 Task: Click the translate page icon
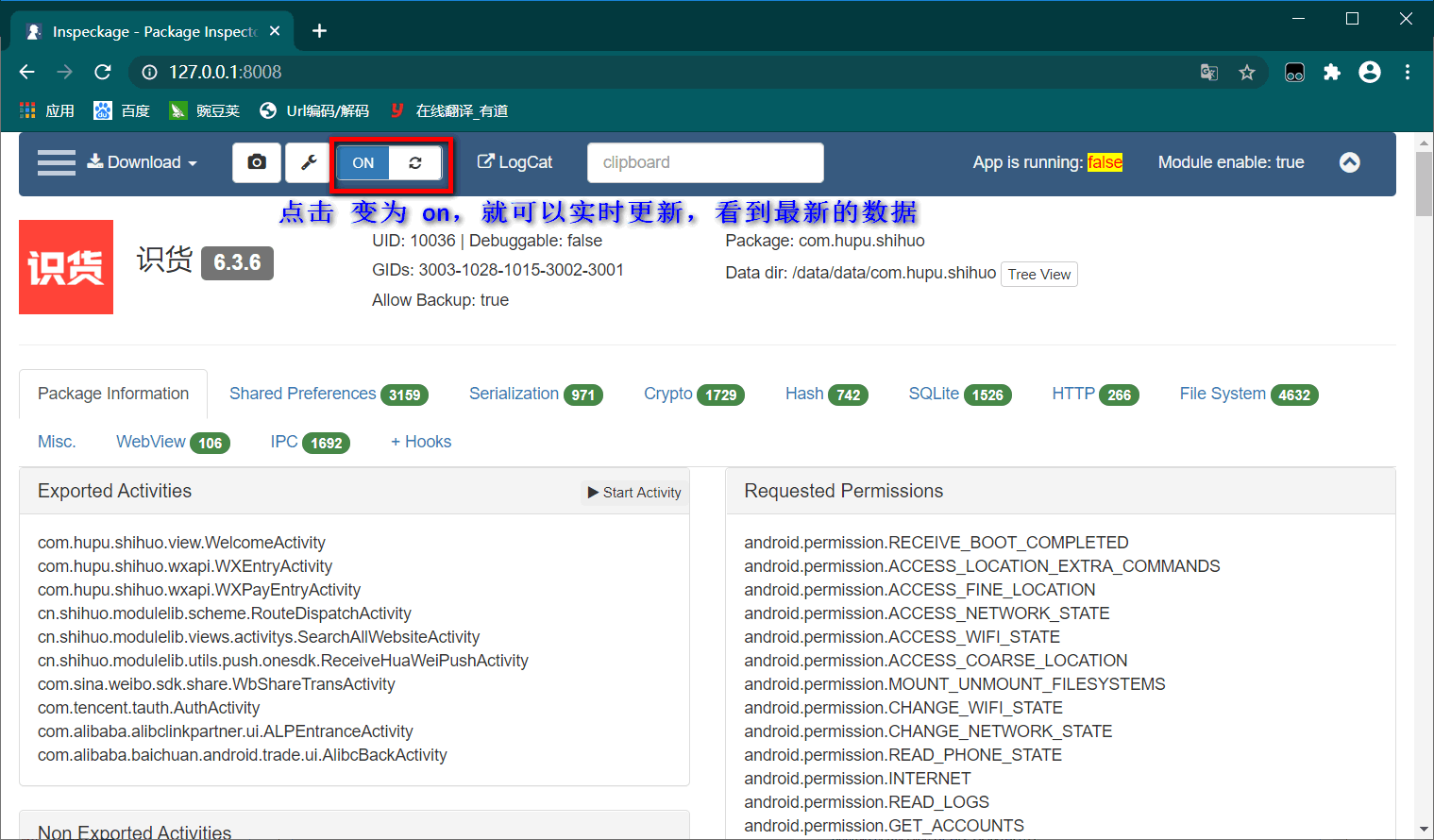(1208, 73)
